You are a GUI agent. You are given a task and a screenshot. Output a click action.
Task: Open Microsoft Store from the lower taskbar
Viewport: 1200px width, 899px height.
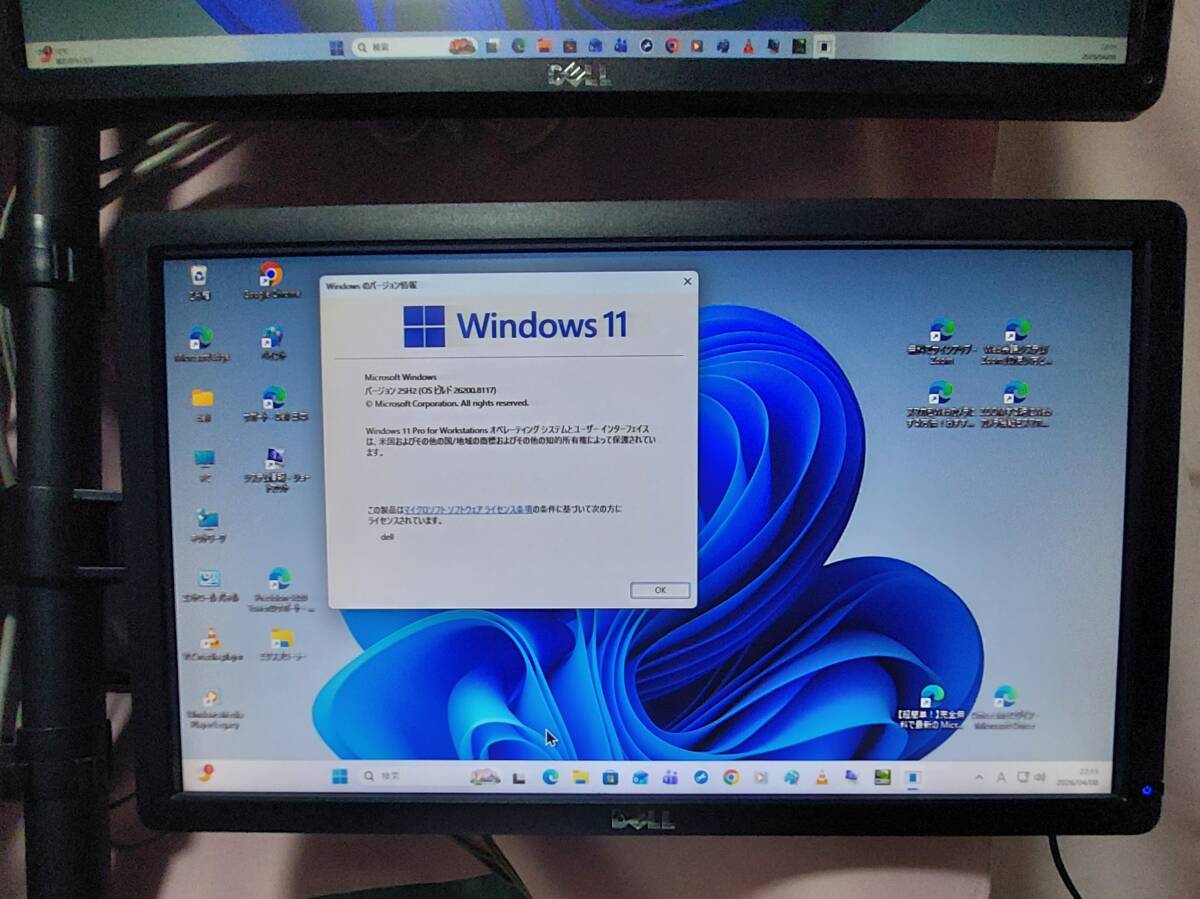coord(610,776)
